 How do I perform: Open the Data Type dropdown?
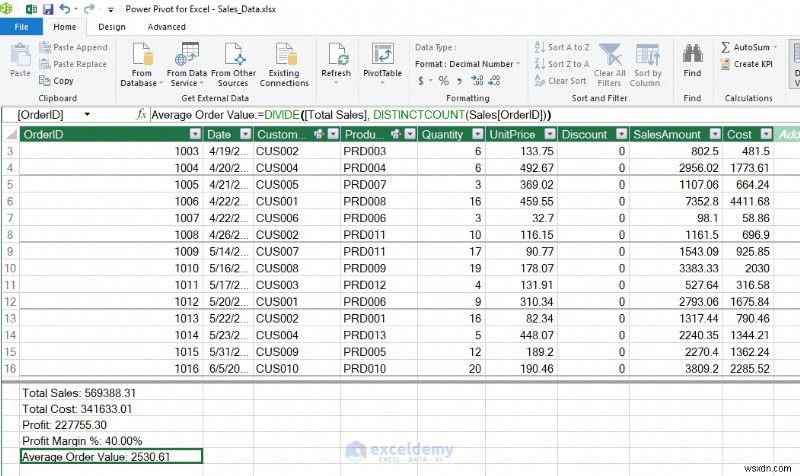pyautogui.click(x=439, y=47)
